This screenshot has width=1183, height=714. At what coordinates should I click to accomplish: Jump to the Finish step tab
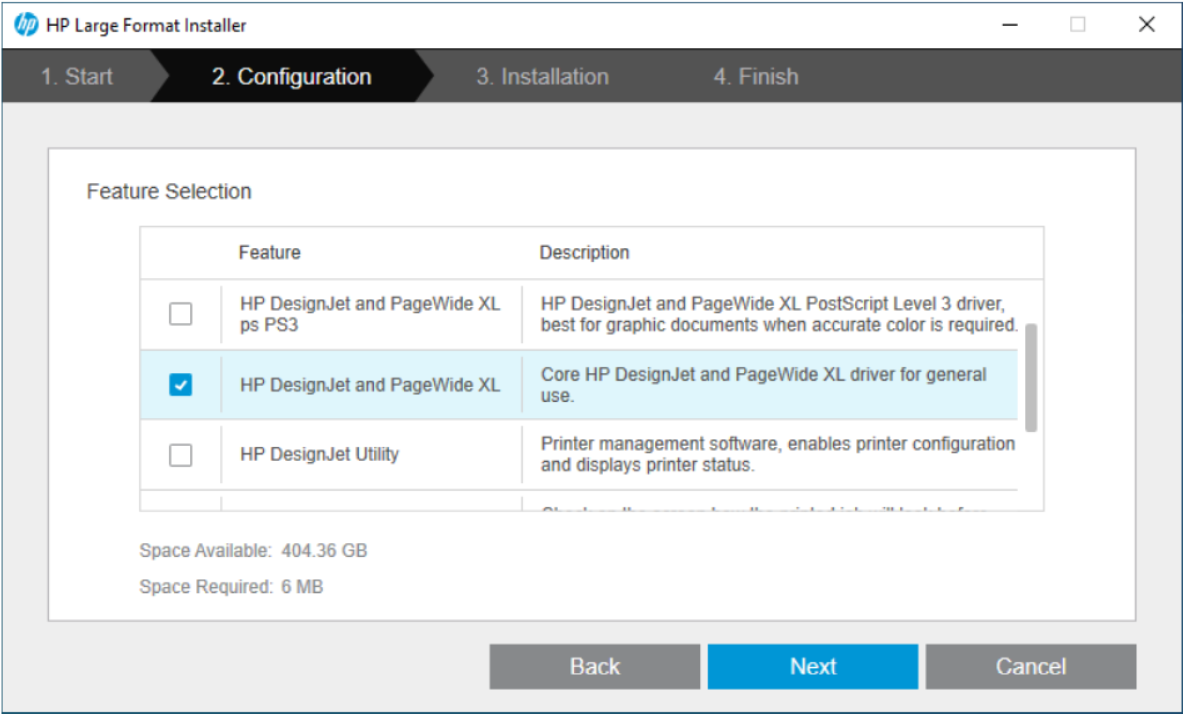pyautogui.click(x=755, y=77)
